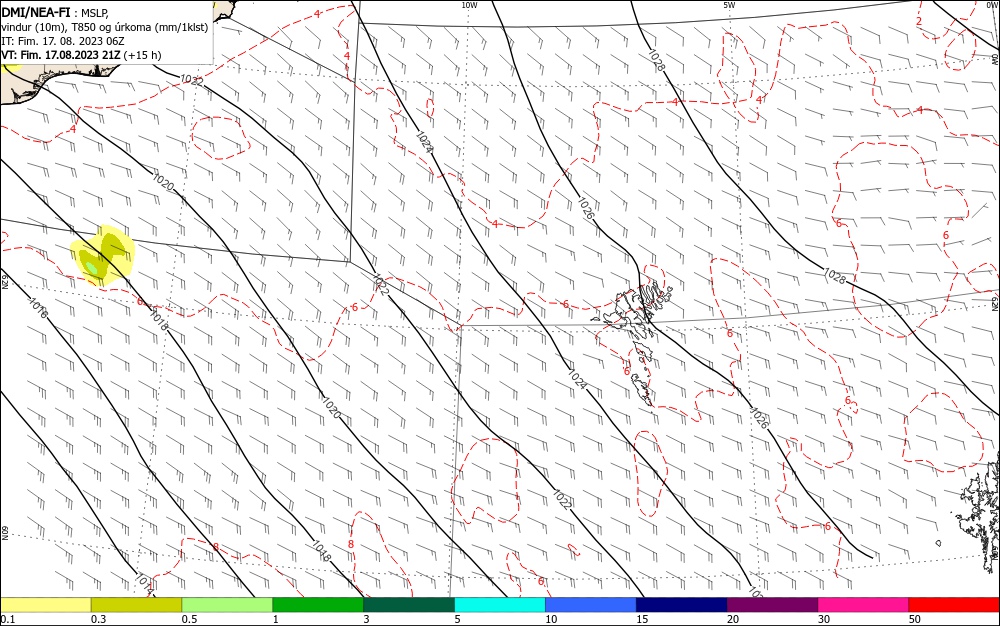Click the "20" legend scale value

click(x=733, y=619)
